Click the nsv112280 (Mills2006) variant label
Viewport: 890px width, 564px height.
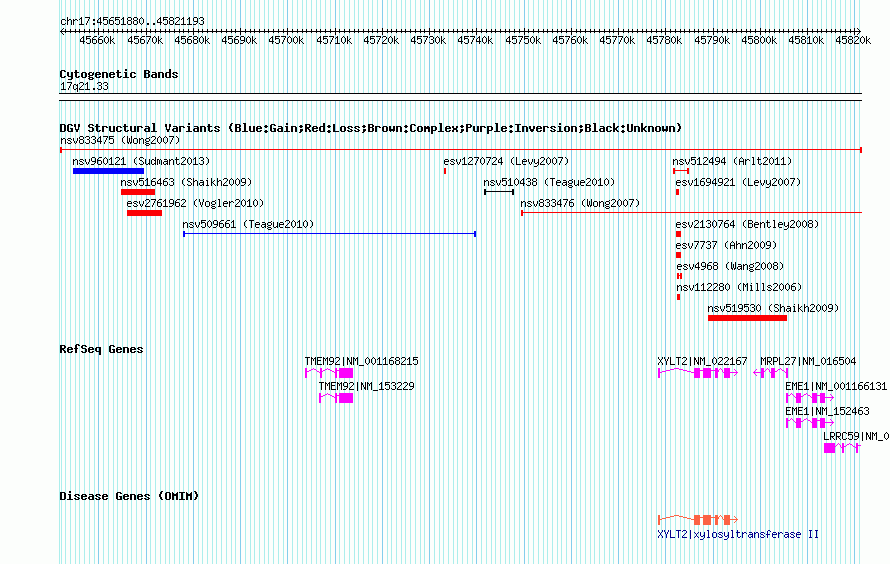pyautogui.click(x=739, y=287)
